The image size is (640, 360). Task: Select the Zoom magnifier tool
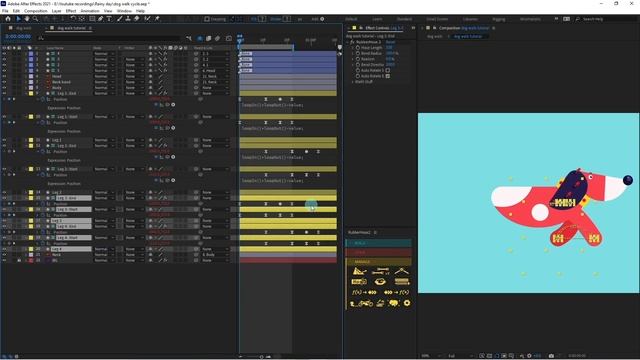(36, 19)
